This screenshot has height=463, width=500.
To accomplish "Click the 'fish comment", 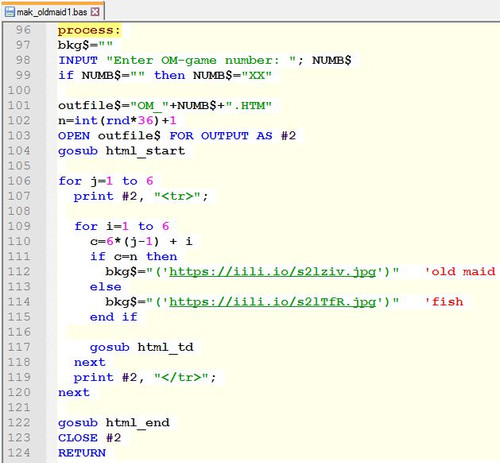I will (444, 302).
